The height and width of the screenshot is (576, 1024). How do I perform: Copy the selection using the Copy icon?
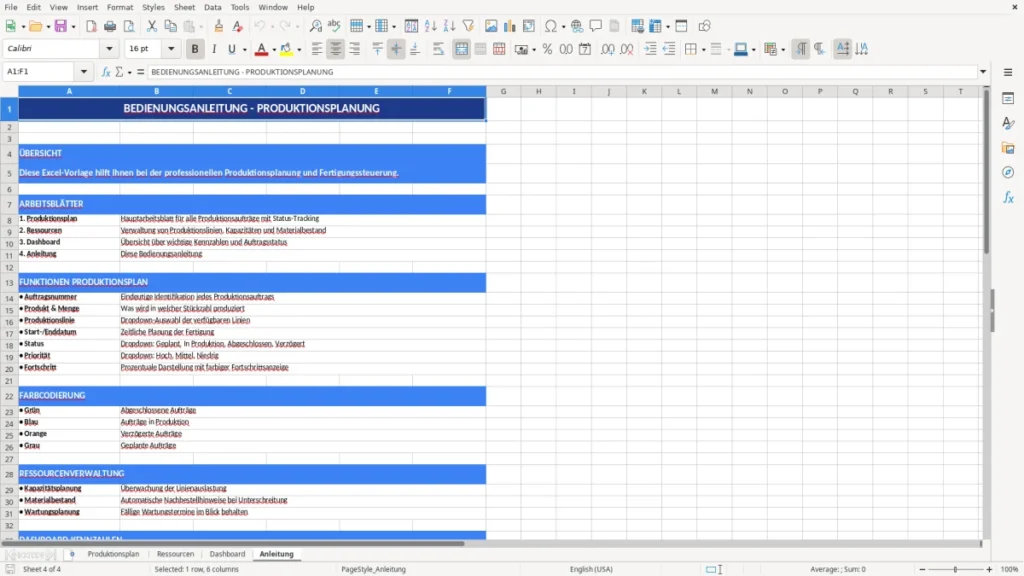click(170, 26)
